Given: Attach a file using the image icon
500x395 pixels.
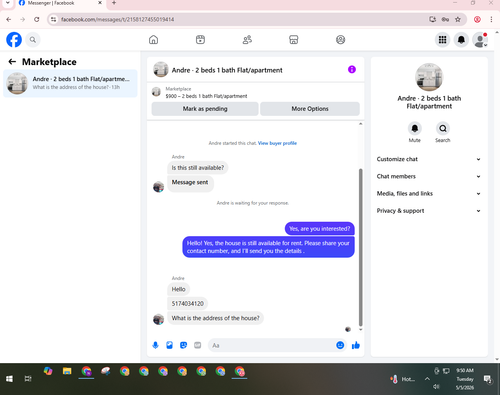Looking at the screenshot, I should (x=169, y=345).
